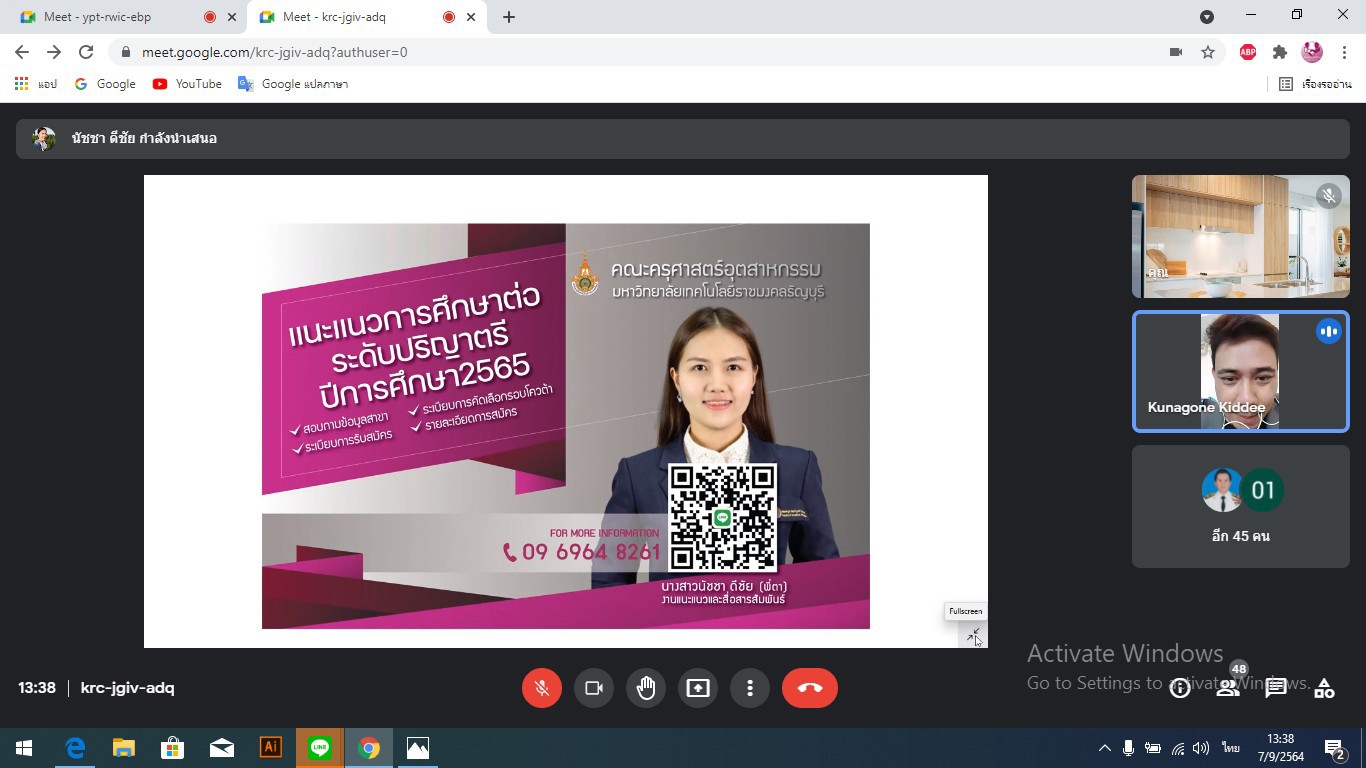1366x768 pixels.
Task: Exit fullscreen on the presentation
Action: coord(973,636)
